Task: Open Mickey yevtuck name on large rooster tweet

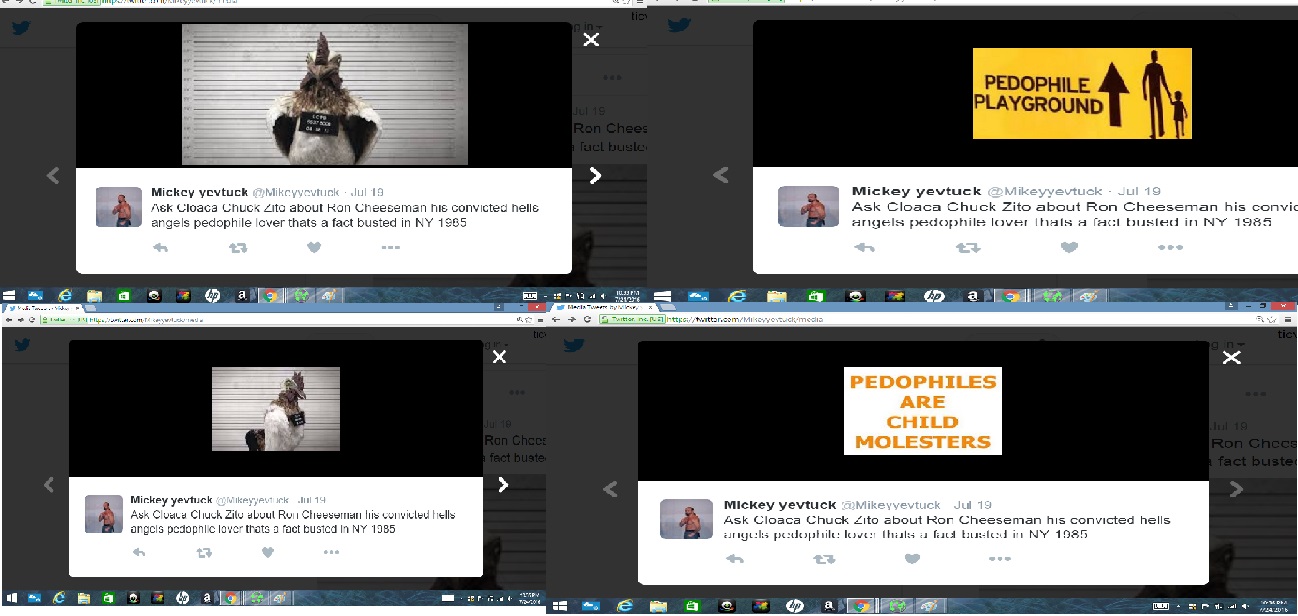Action: tap(198, 192)
